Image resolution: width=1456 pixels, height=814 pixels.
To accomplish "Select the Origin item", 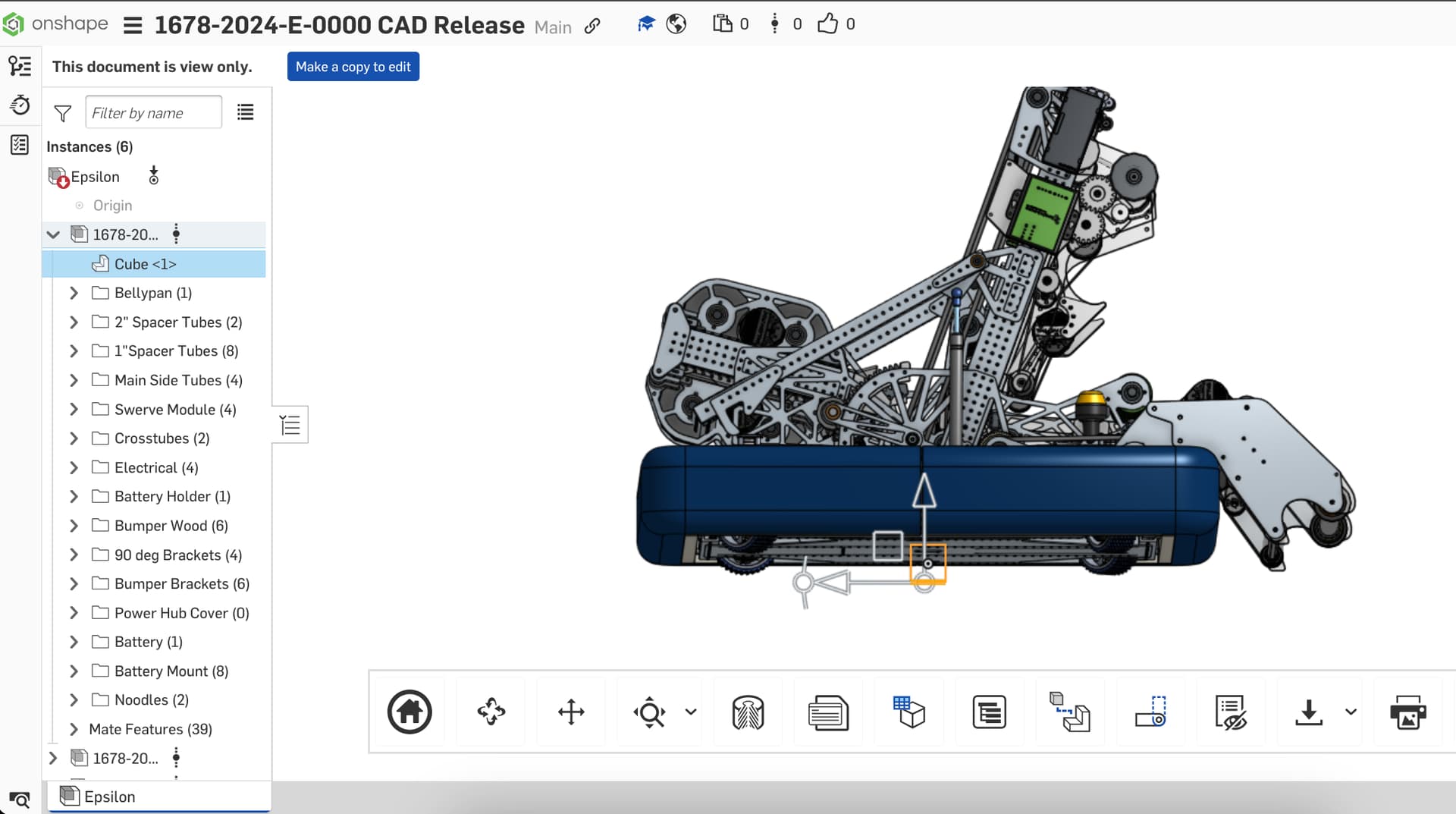I will pyautogui.click(x=112, y=206).
